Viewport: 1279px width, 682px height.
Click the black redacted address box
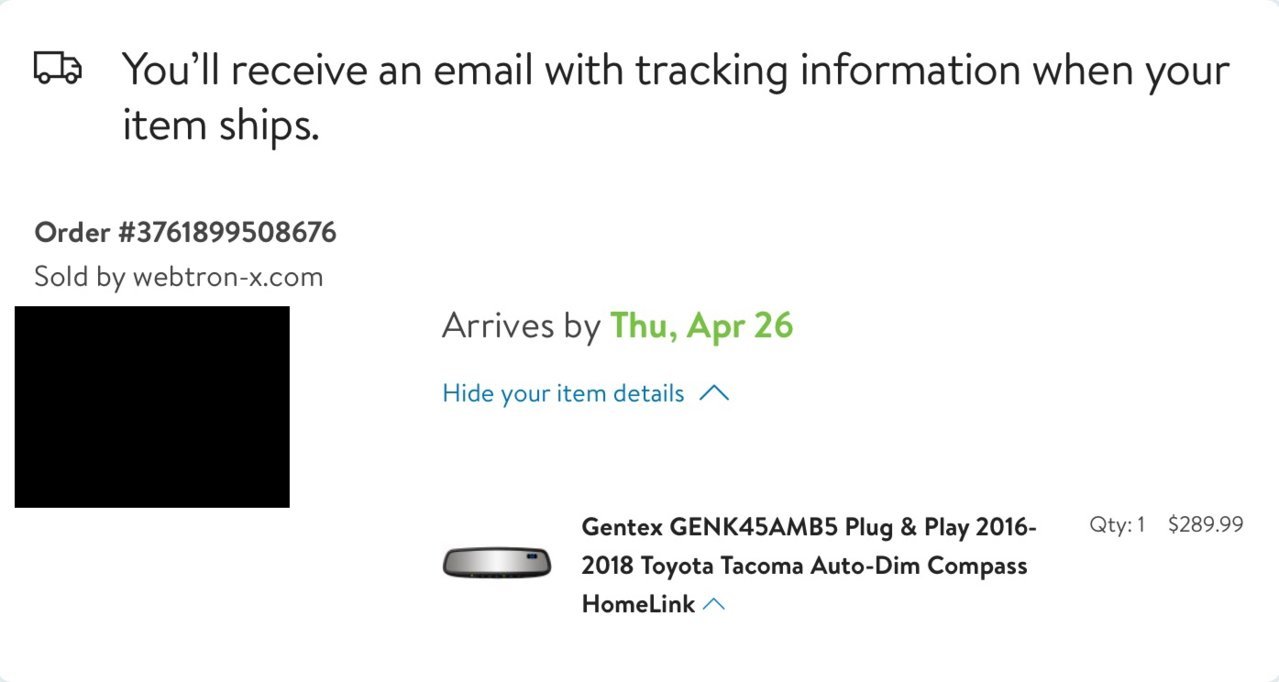coord(152,407)
